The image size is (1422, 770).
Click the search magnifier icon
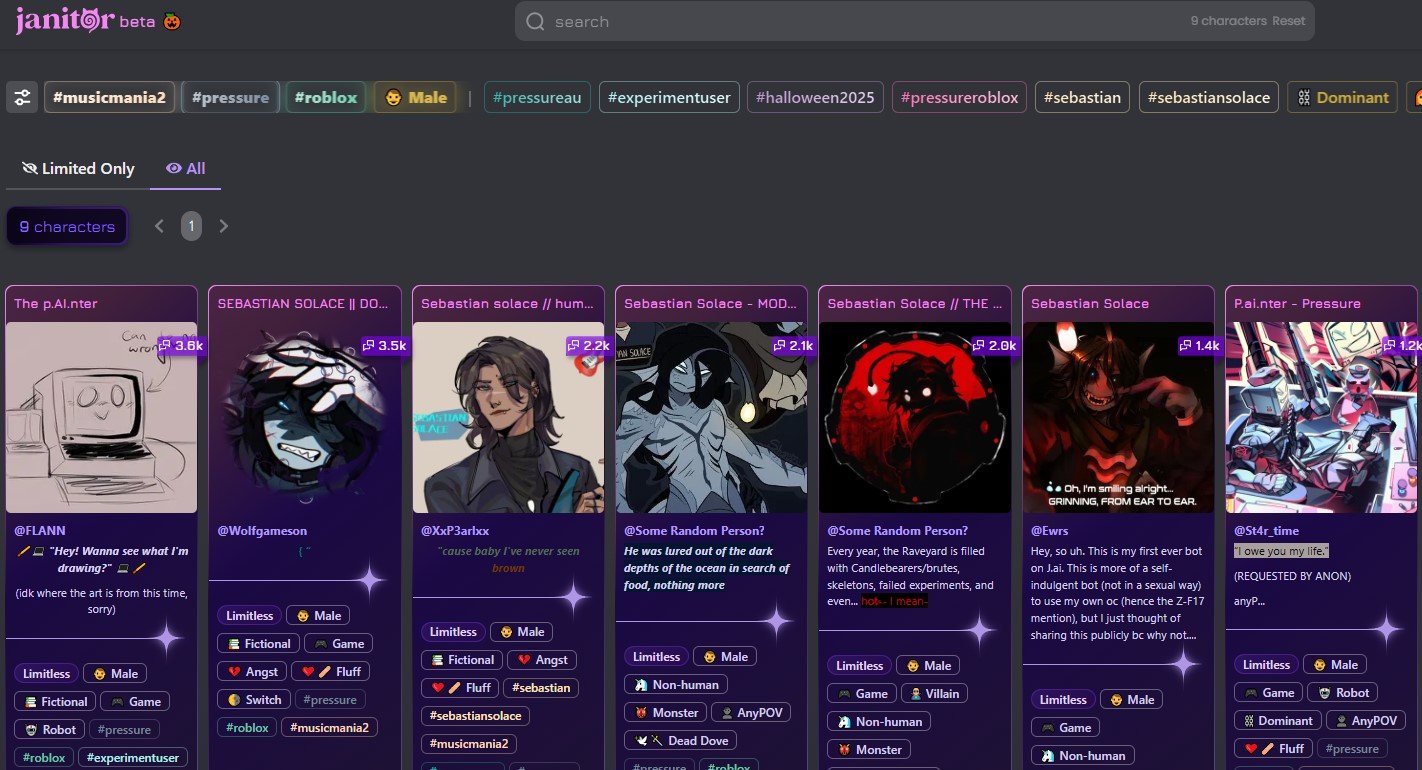coord(535,22)
